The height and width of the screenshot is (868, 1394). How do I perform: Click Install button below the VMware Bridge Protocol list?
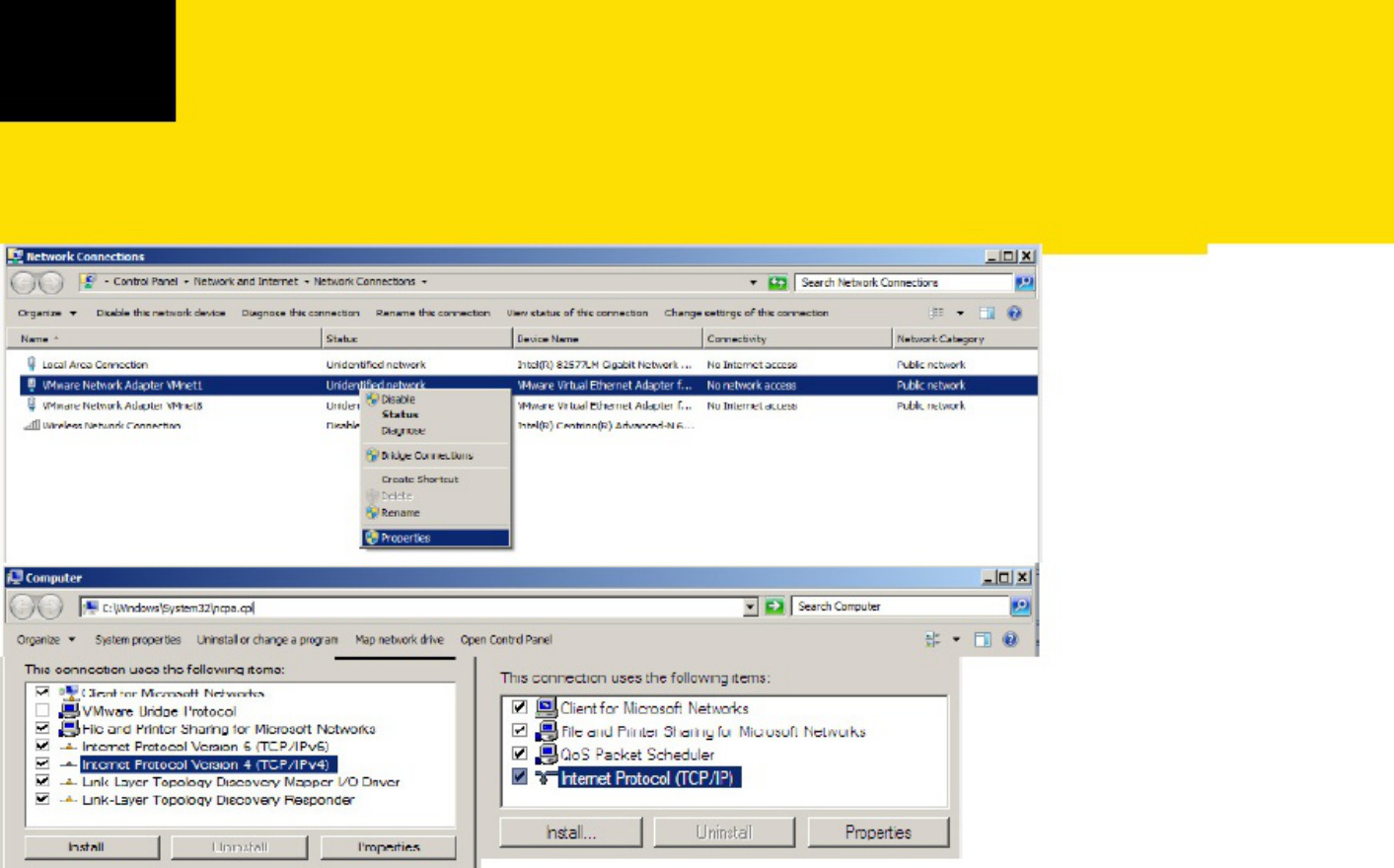pyautogui.click(x=92, y=847)
